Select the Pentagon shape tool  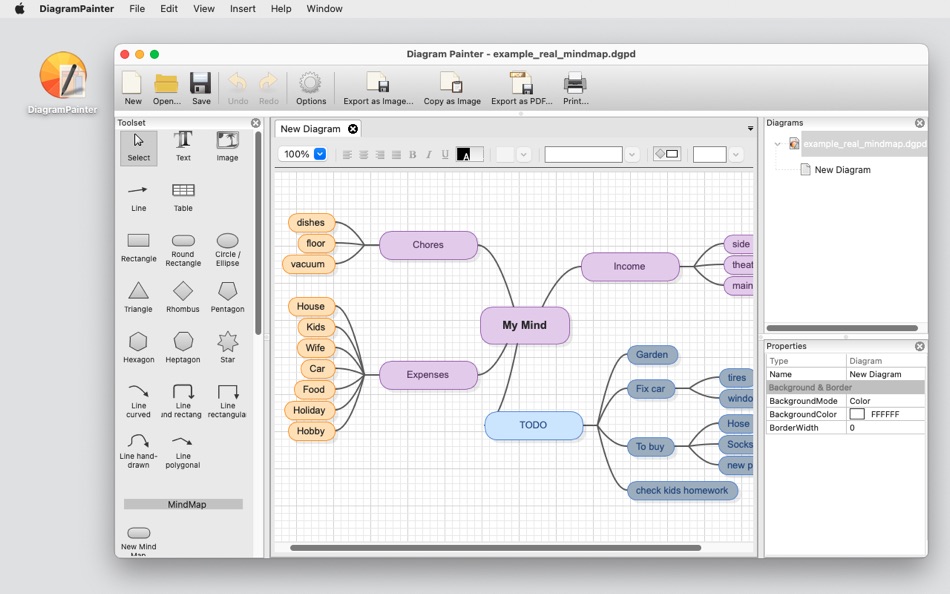coord(227,298)
